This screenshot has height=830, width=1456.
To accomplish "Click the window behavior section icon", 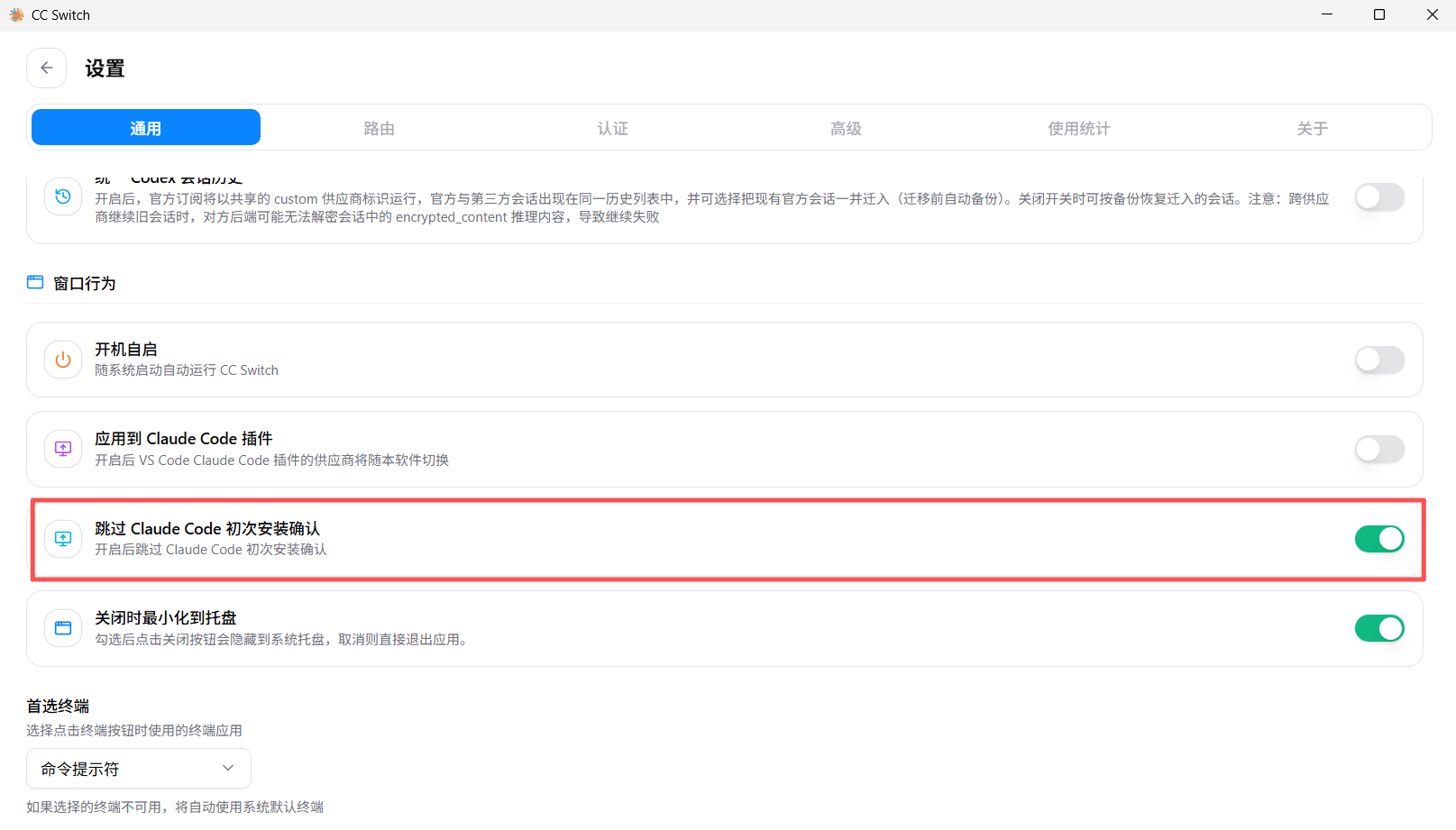I will 35,282.
